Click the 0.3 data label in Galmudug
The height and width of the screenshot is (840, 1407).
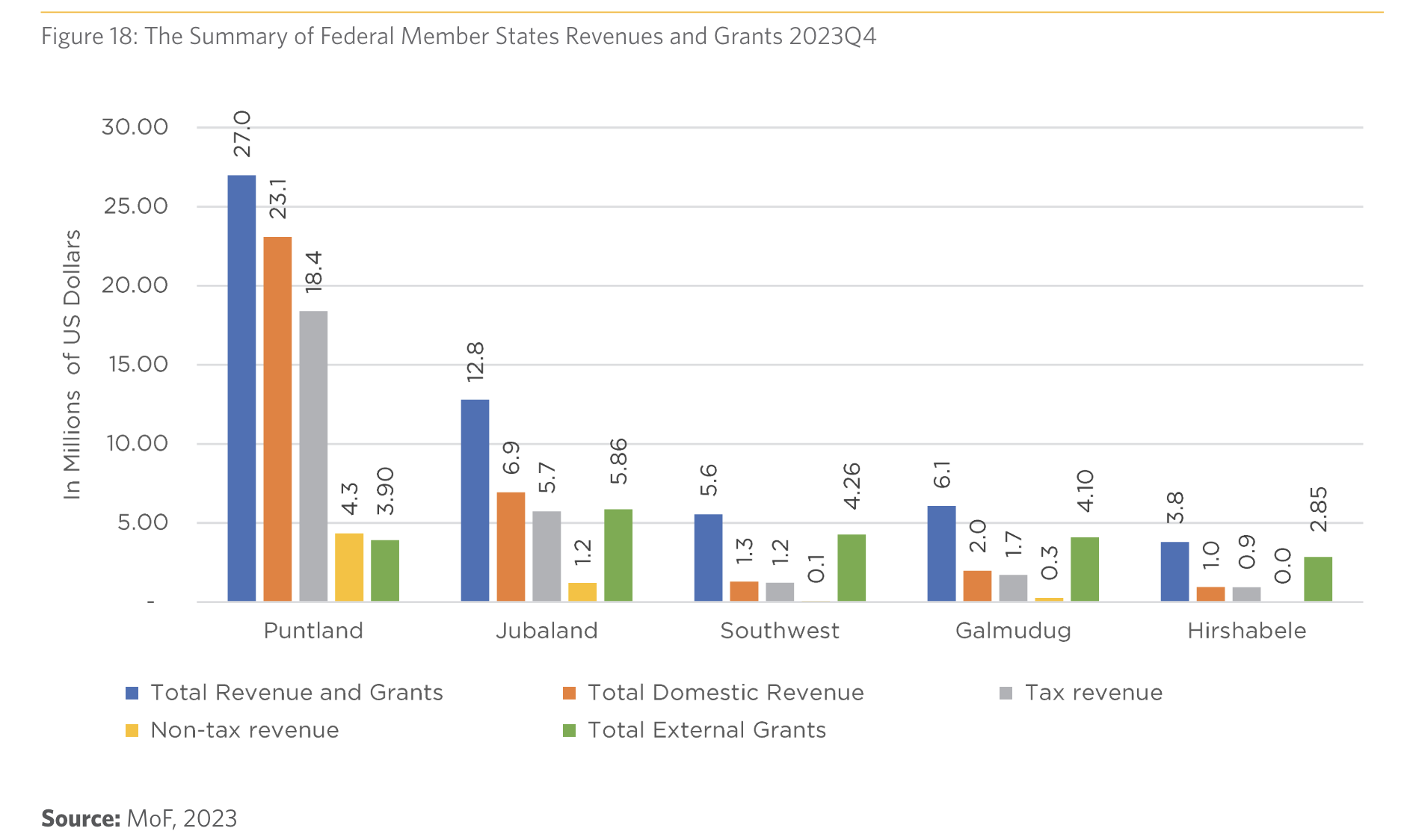(1050, 563)
